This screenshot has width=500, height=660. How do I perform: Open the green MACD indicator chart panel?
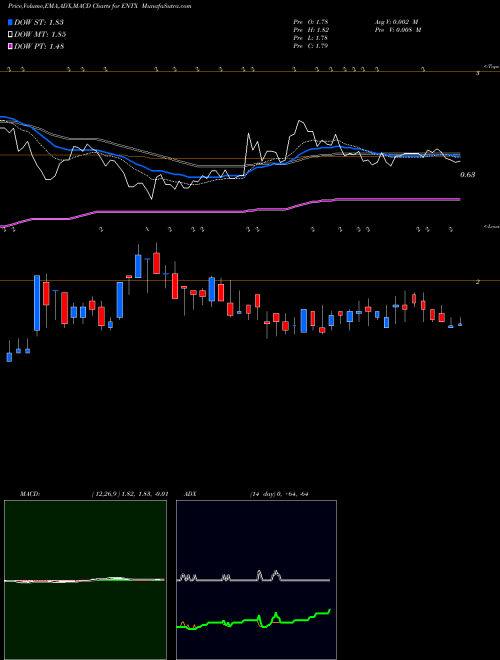point(85,580)
